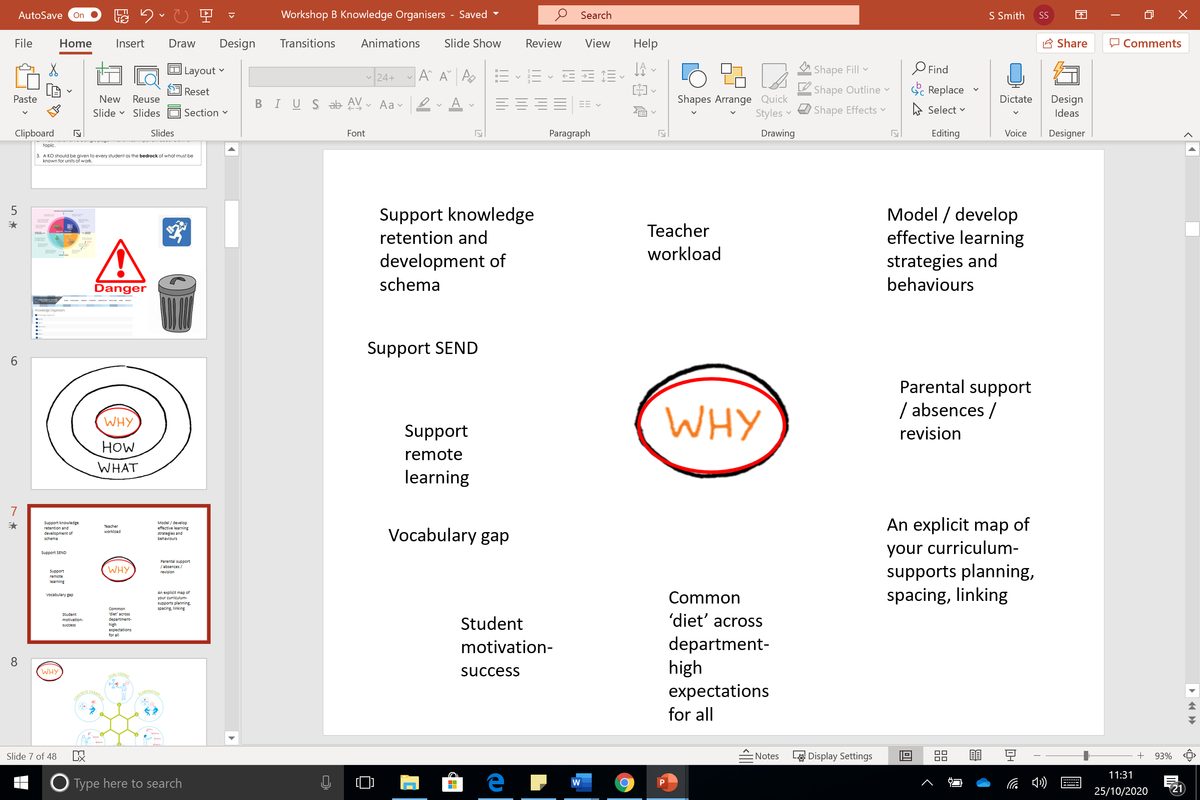Click the Cut scissors icon
Image resolution: width=1200 pixels, height=800 pixels.
[54, 70]
